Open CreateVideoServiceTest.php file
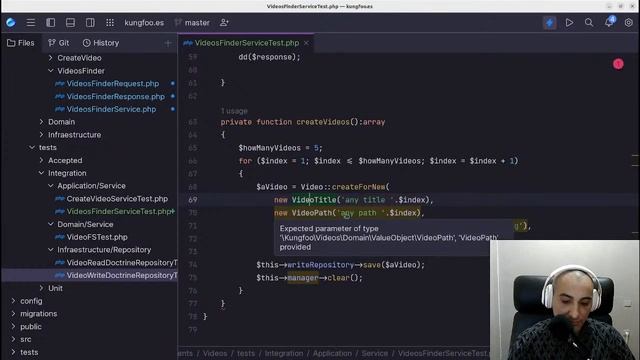 (x=117, y=199)
